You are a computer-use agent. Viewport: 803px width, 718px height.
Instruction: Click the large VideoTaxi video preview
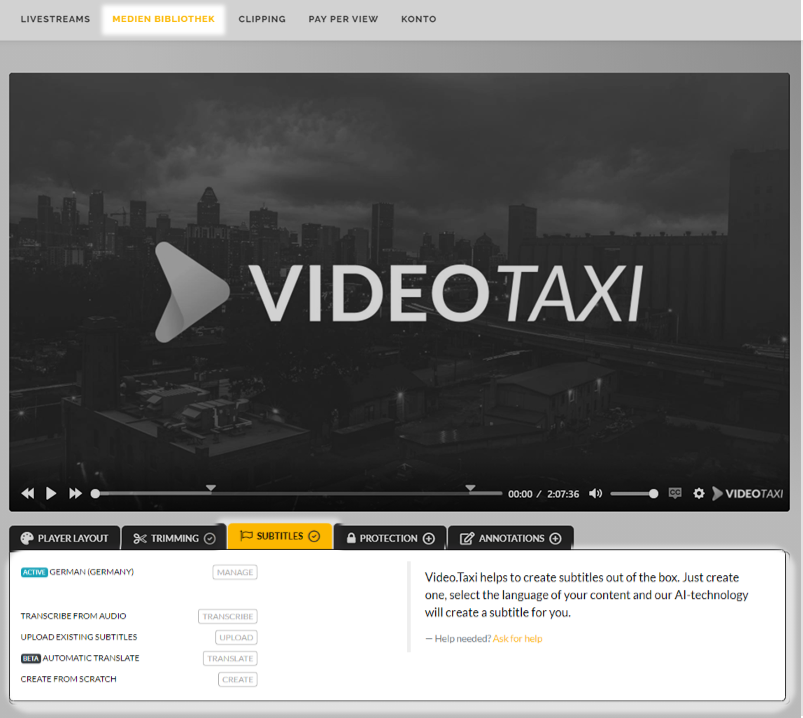coord(399,292)
